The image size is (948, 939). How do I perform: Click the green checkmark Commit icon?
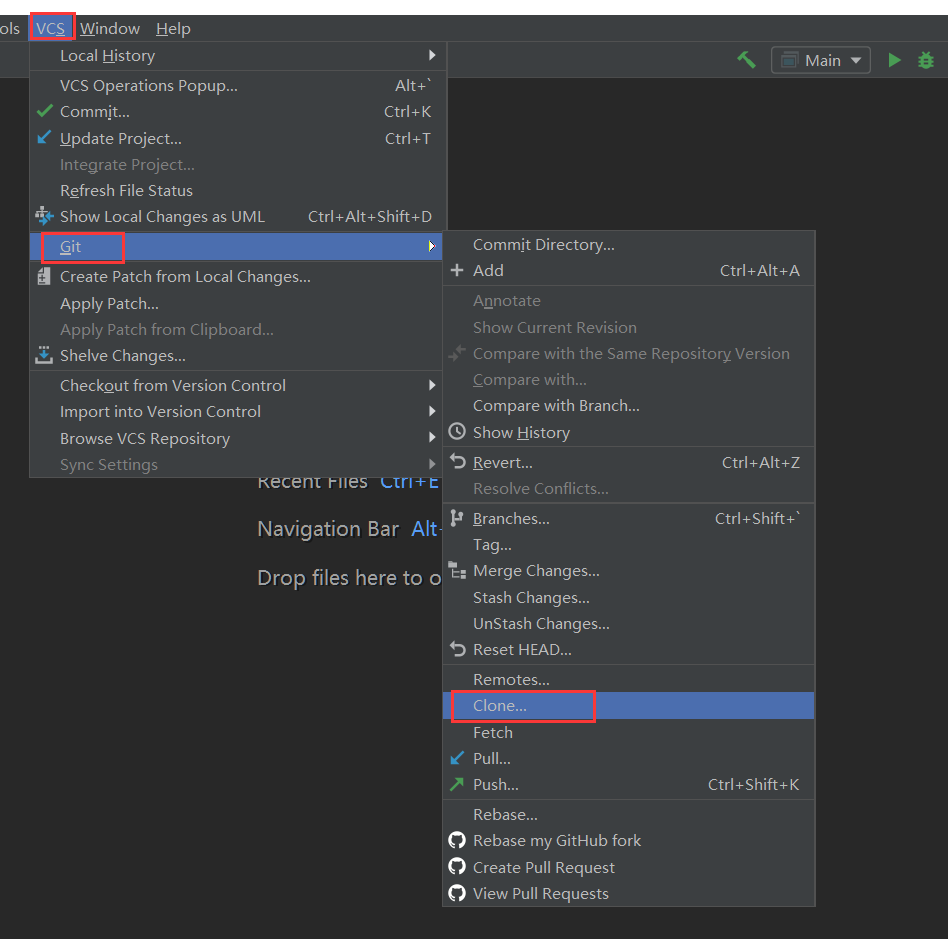click(45, 111)
